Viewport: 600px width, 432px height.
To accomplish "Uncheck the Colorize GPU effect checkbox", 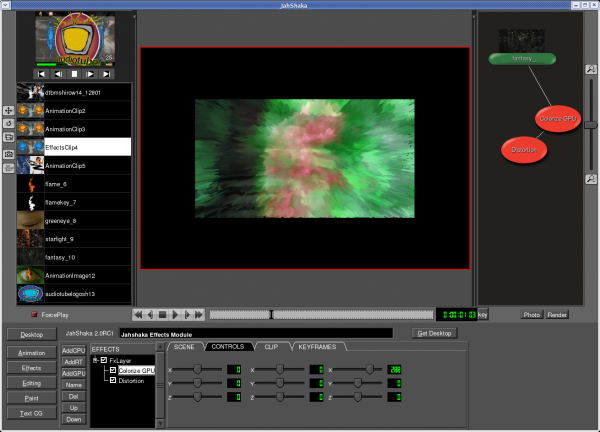I will click(x=113, y=370).
